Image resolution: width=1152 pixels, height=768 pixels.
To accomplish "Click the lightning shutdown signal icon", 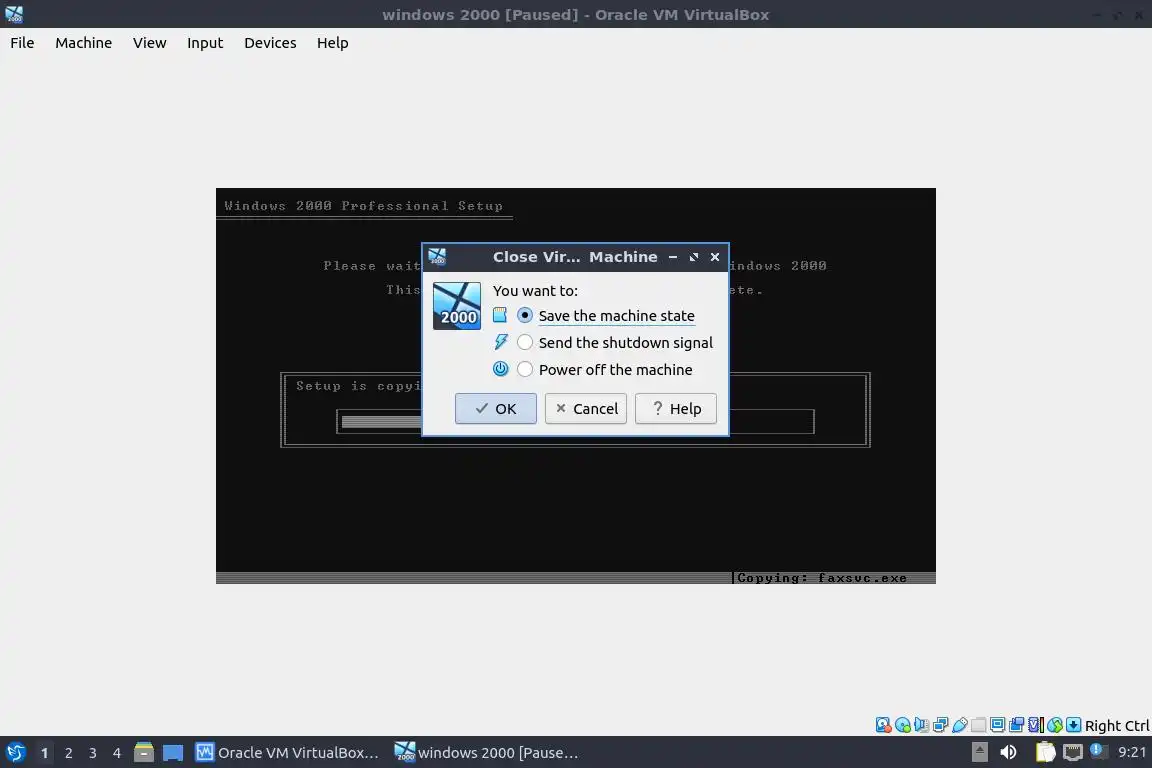I will tap(500, 342).
